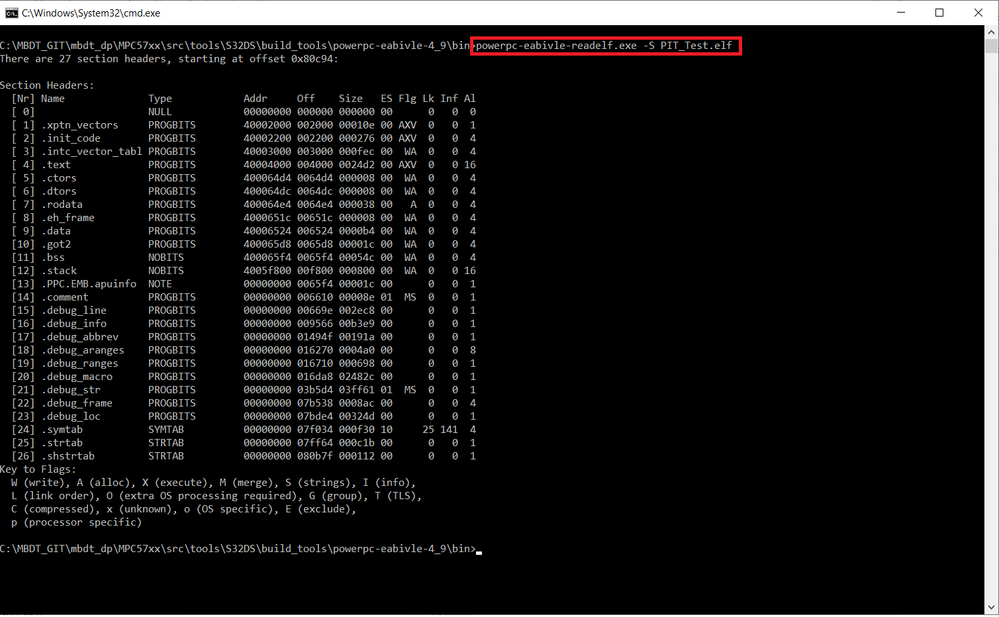This screenshot has width=999, height=617.
Task: Click the size '03ff61' of .debug_str
Action: [356, 390]
